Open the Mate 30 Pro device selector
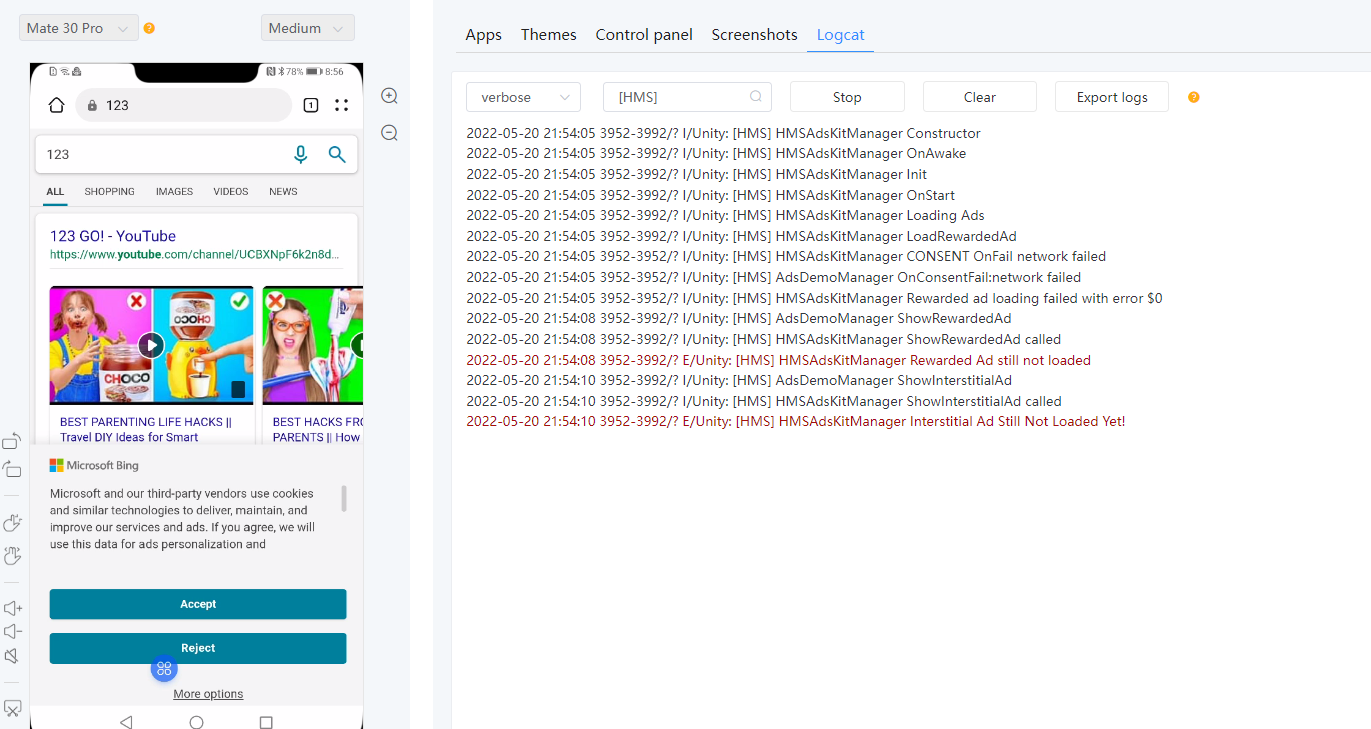Viewport: 1371px width, 729px height. (x=78, y=28)
